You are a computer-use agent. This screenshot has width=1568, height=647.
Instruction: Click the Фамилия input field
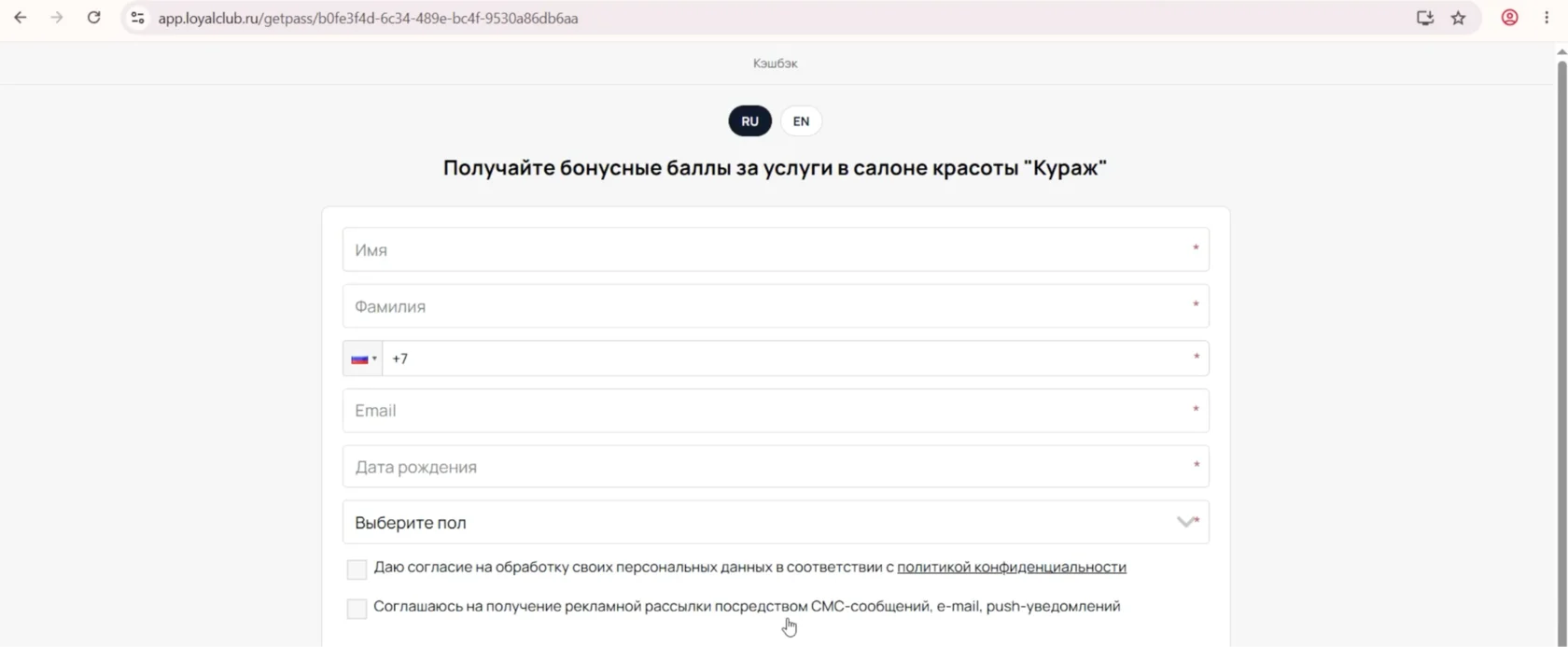[x=776, y=306]
